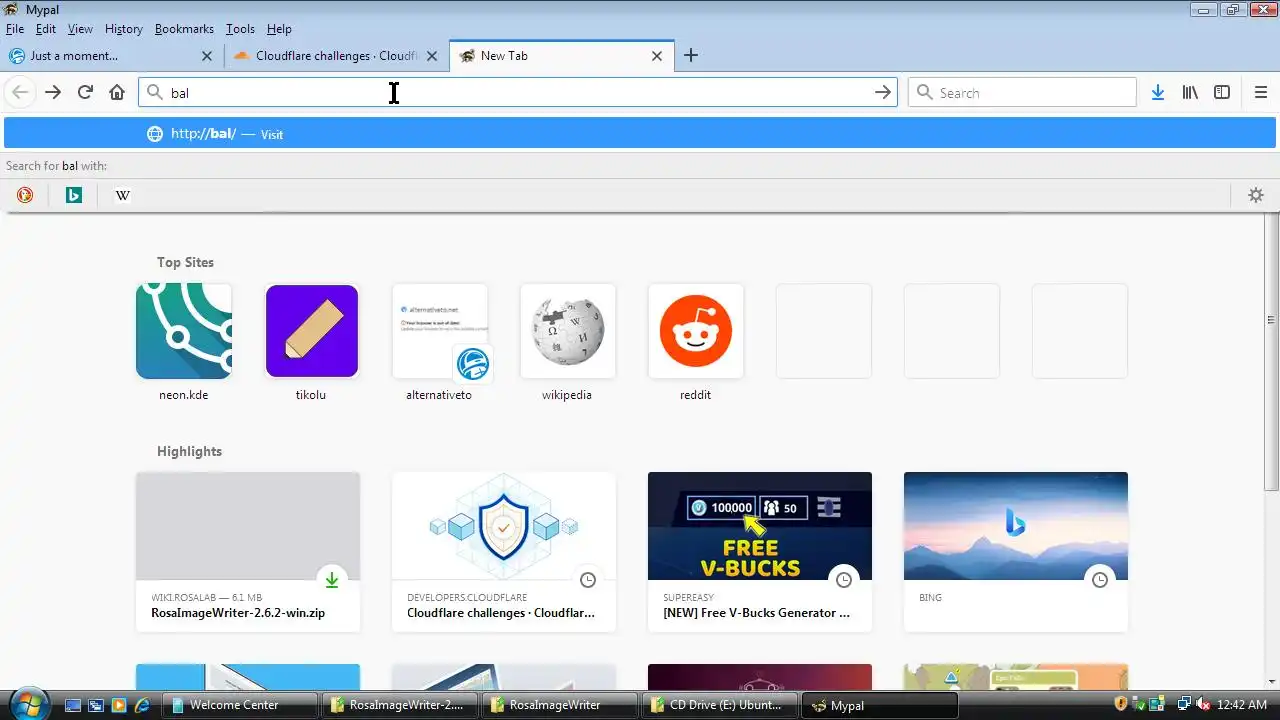Image resolution: width=1280 pixels, height=720 pixels.
Task: Close the 'Just a moment...' tab
Action: [x=207, y=56]
